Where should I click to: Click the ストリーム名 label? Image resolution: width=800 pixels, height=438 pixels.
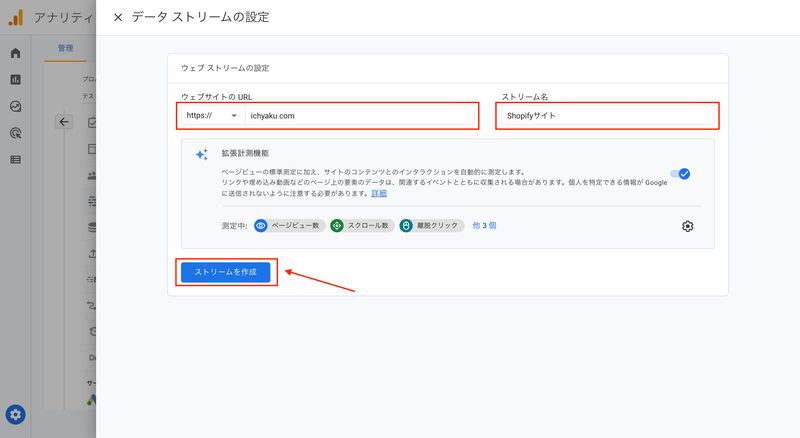[x=524, y=96]
